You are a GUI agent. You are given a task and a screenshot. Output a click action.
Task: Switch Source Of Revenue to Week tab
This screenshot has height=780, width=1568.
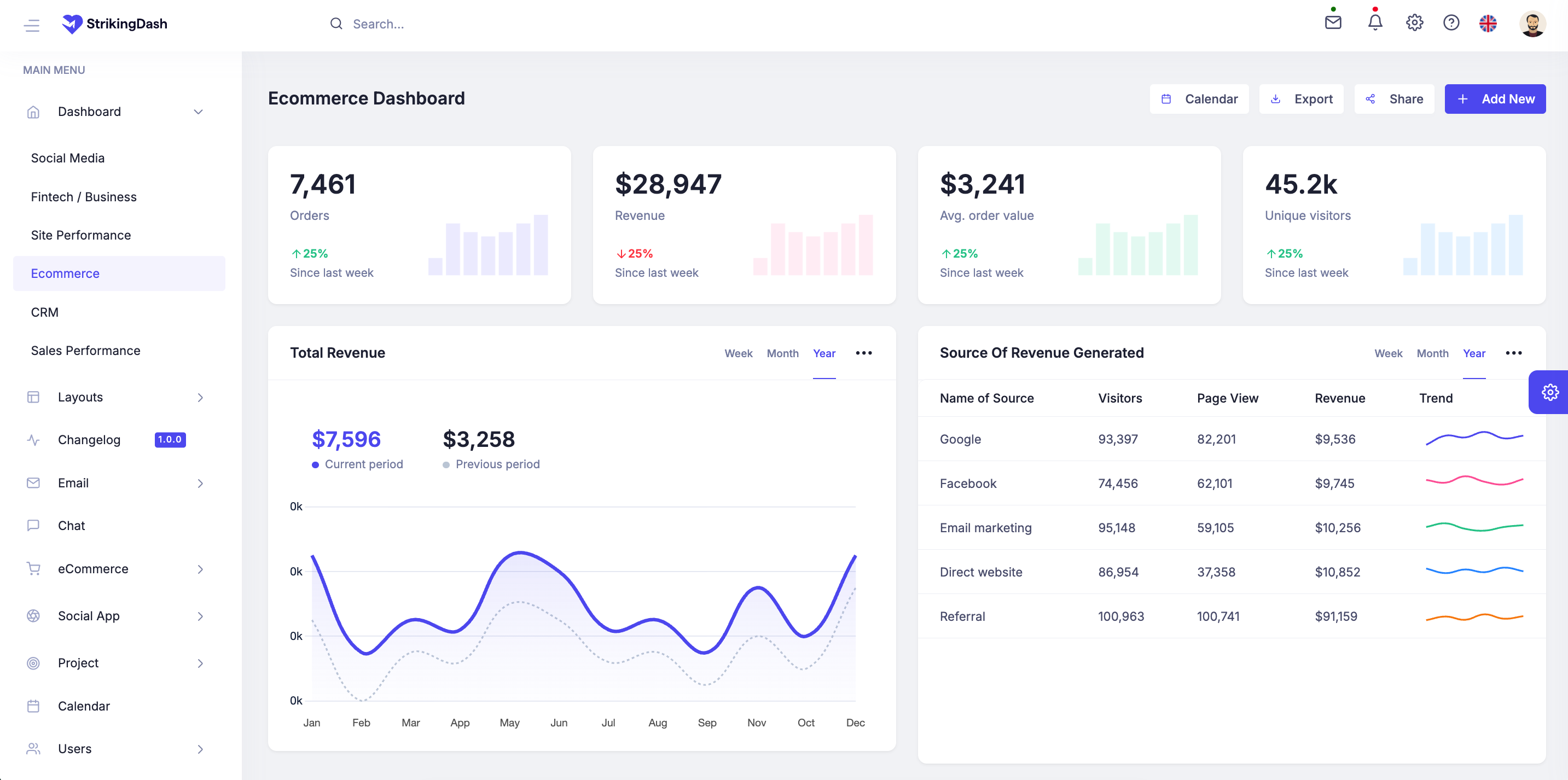pyautogui.click(x=1389, y=353)
